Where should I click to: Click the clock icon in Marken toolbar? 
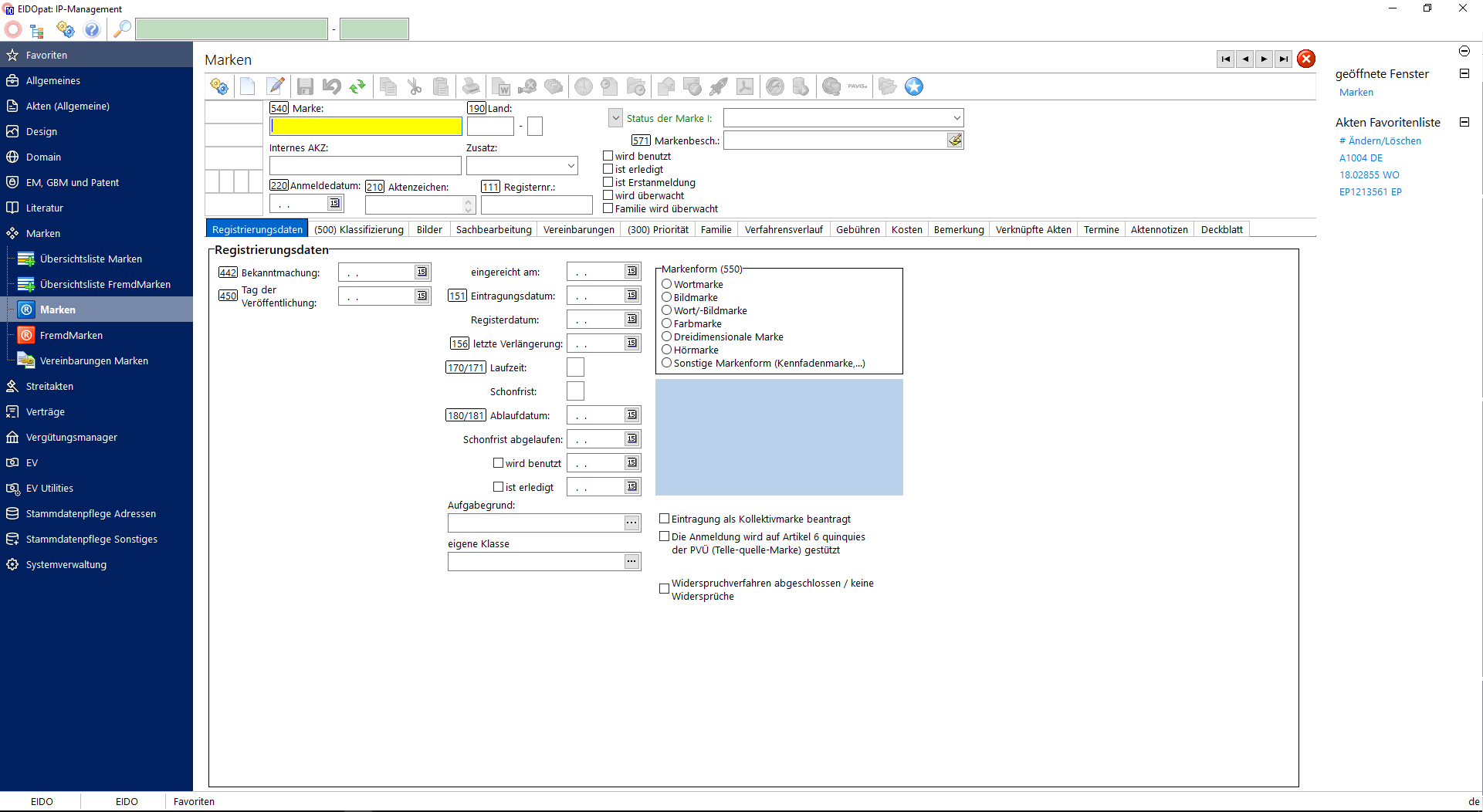[584, 86]
